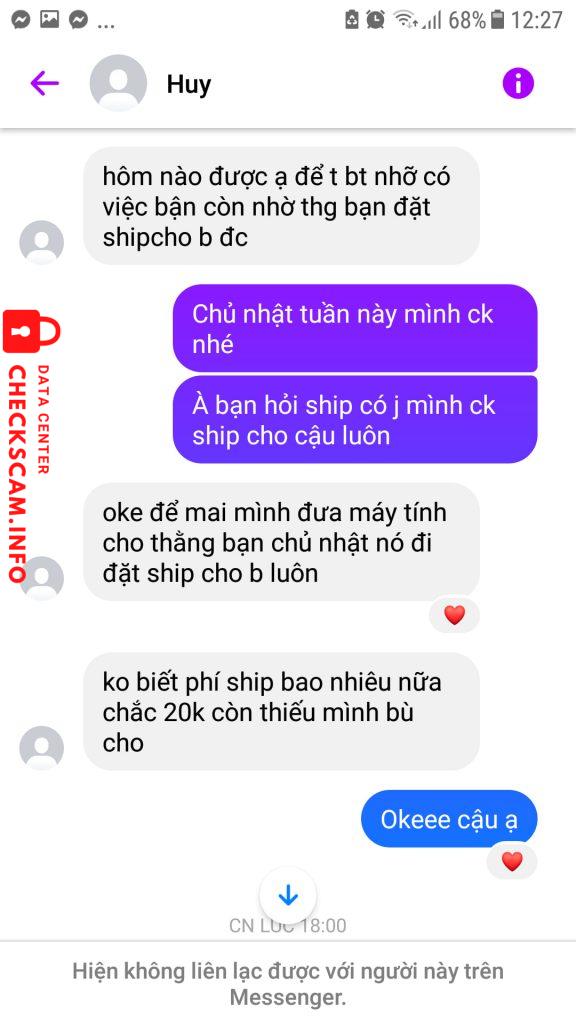576x1024 pixels.
Task: Tap the 'Hiện không liên lạc được' notice
Action: coord(288,984)
